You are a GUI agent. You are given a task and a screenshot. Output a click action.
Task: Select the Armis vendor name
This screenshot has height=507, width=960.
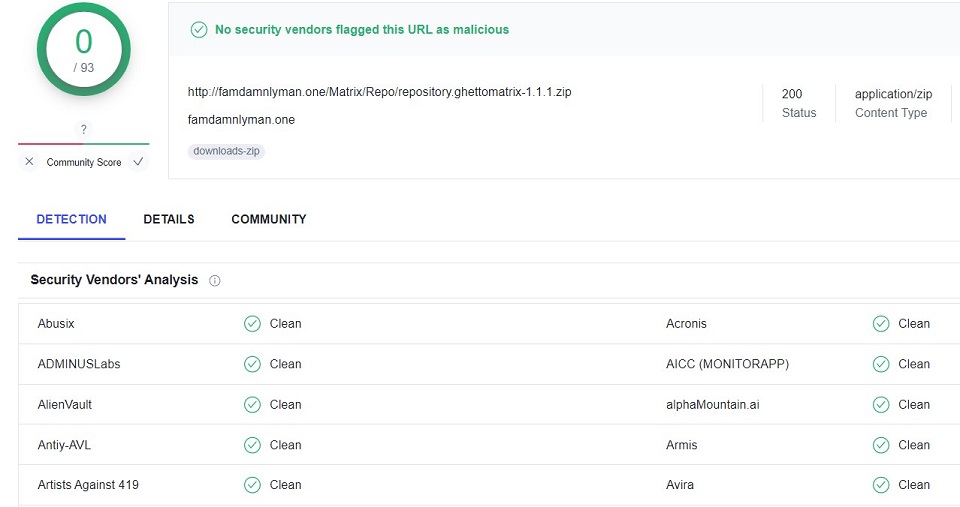pyautogui.click(x=681, y=445)
